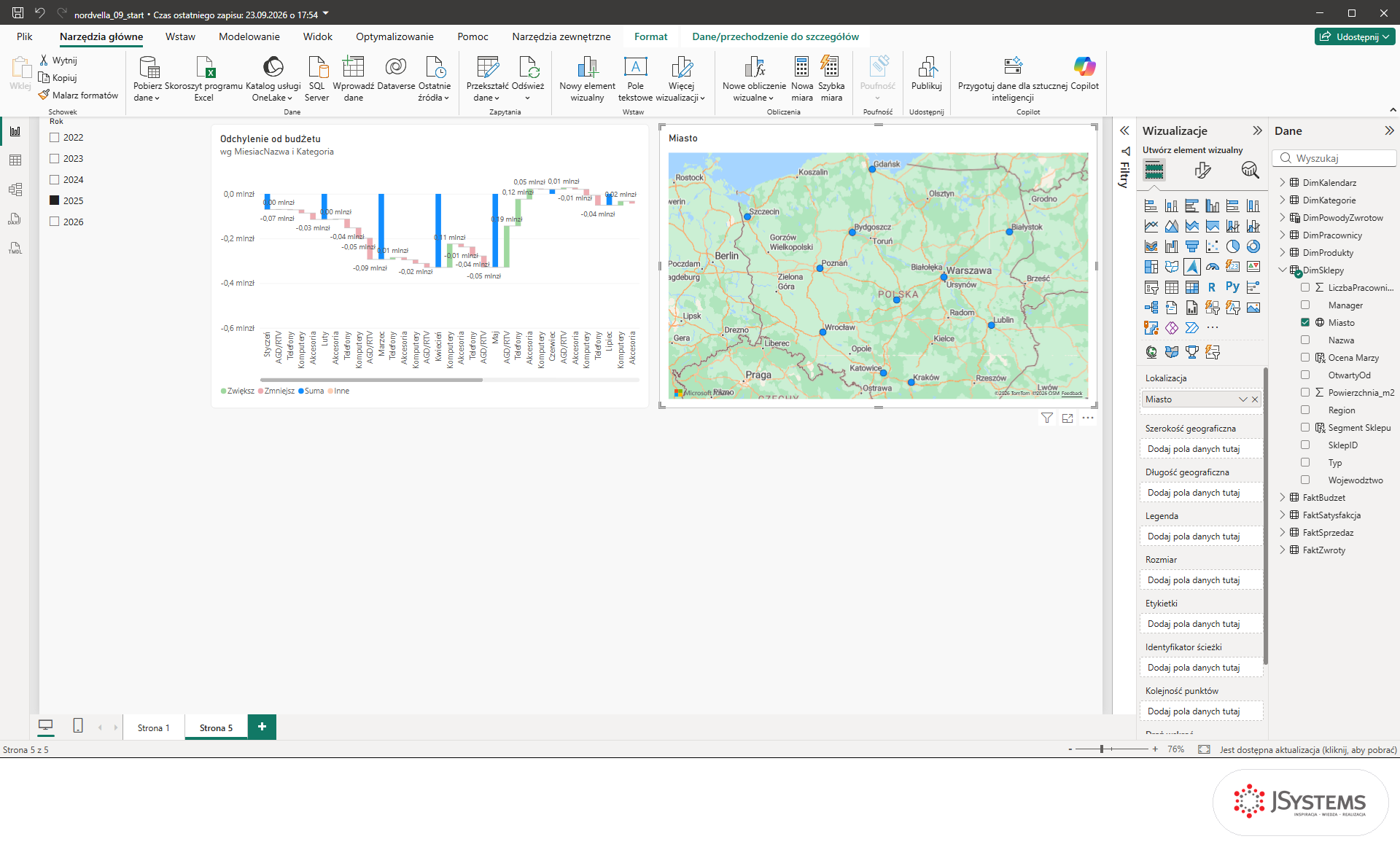Select the treemap visual

[x=1151, y=267]
